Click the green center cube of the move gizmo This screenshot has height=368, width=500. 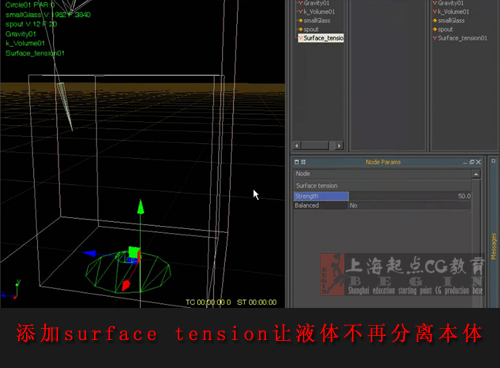pos(134,252)
